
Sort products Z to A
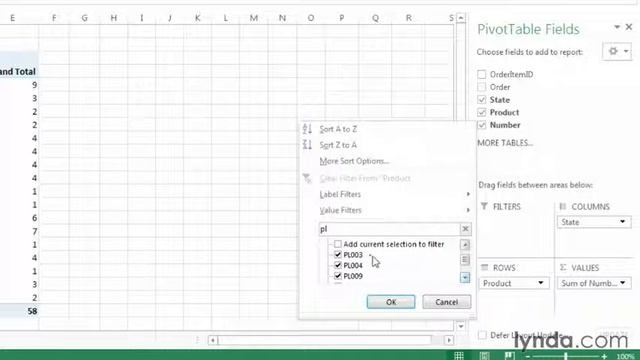tap(338, 145)
